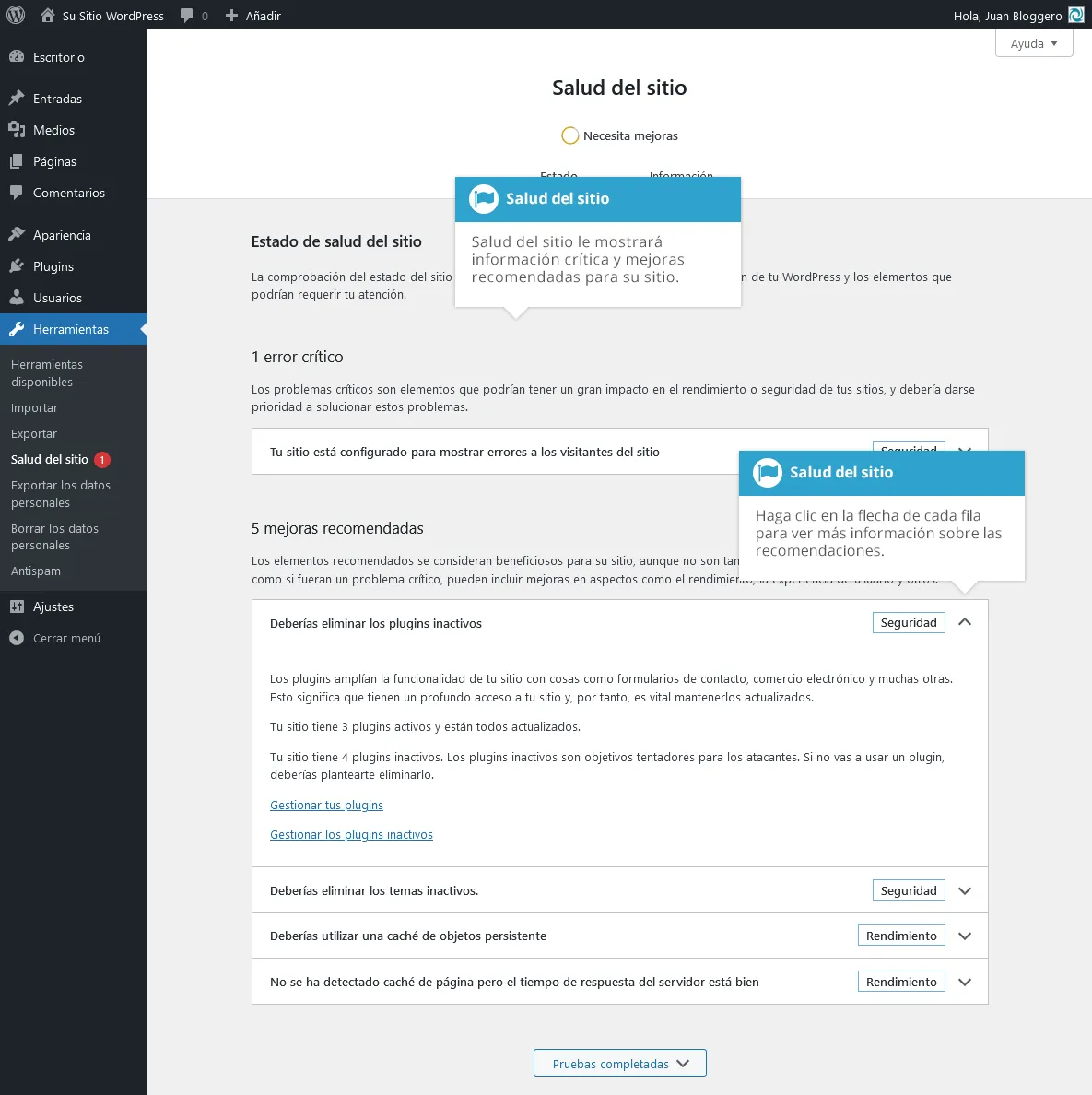Viewport: 1092px width, 1095px height.
Task: Click 'Hola, Juan Bloggero' account menu
Action: [x=1007, y=16]
